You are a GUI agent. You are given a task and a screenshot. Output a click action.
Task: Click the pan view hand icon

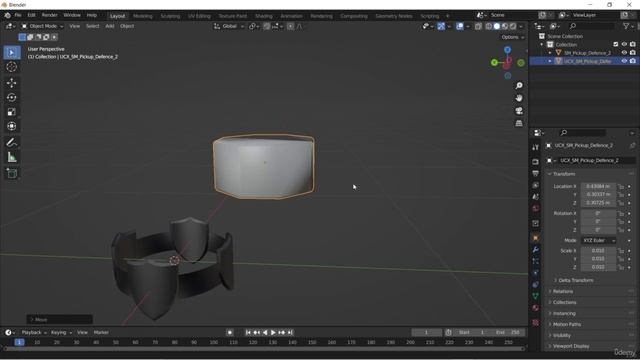coord(519,98)
